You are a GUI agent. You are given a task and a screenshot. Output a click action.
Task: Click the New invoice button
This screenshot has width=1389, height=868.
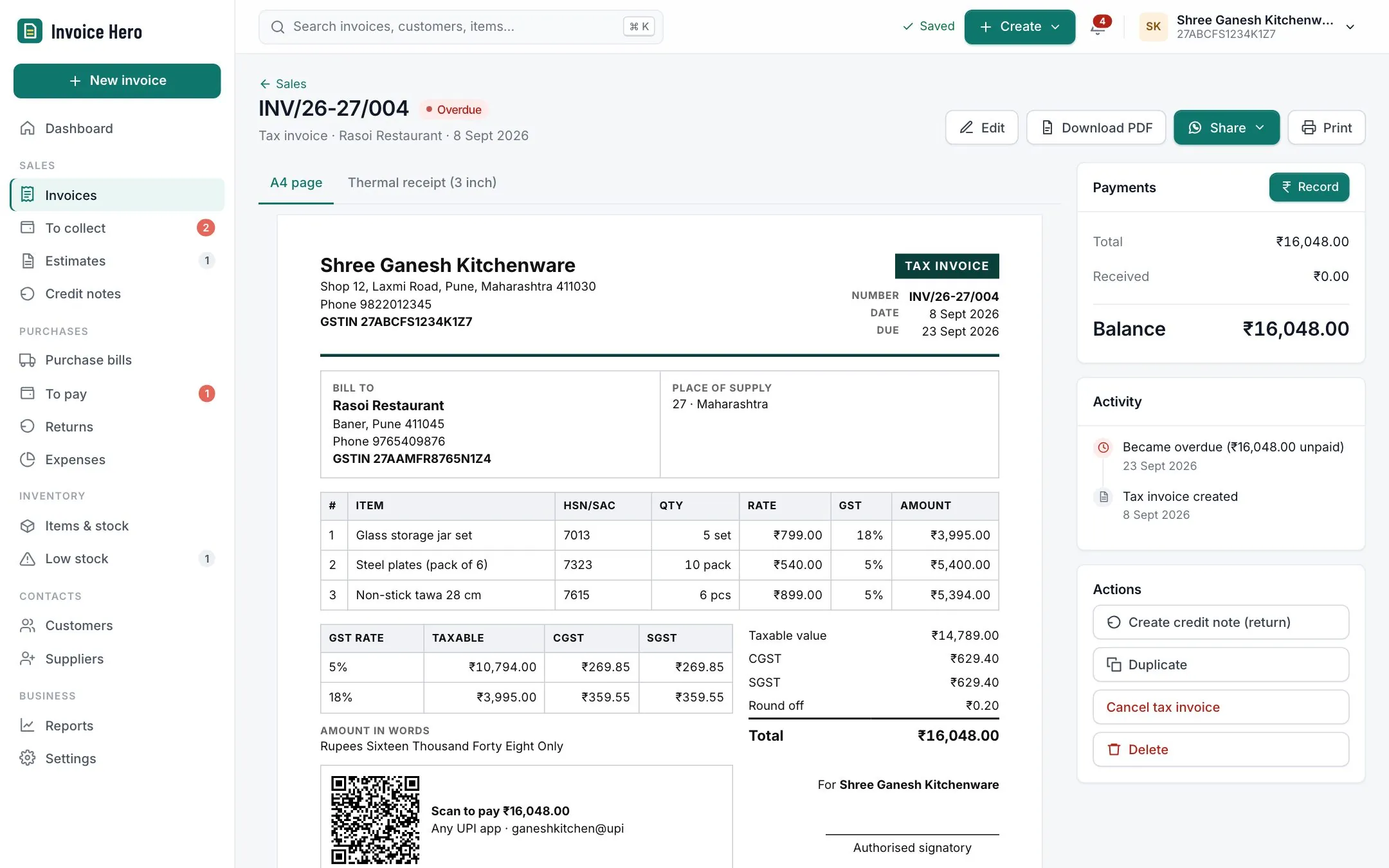tap(117, 81)
